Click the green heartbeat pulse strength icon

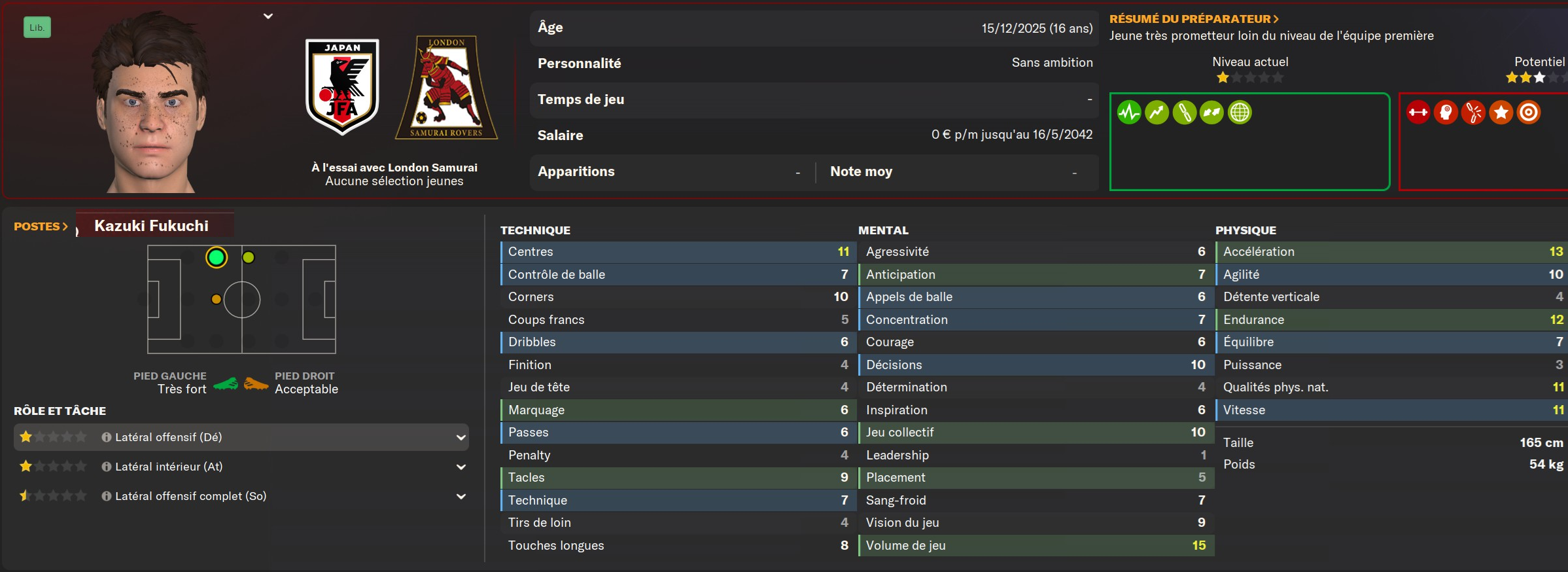click(1128, 113)
